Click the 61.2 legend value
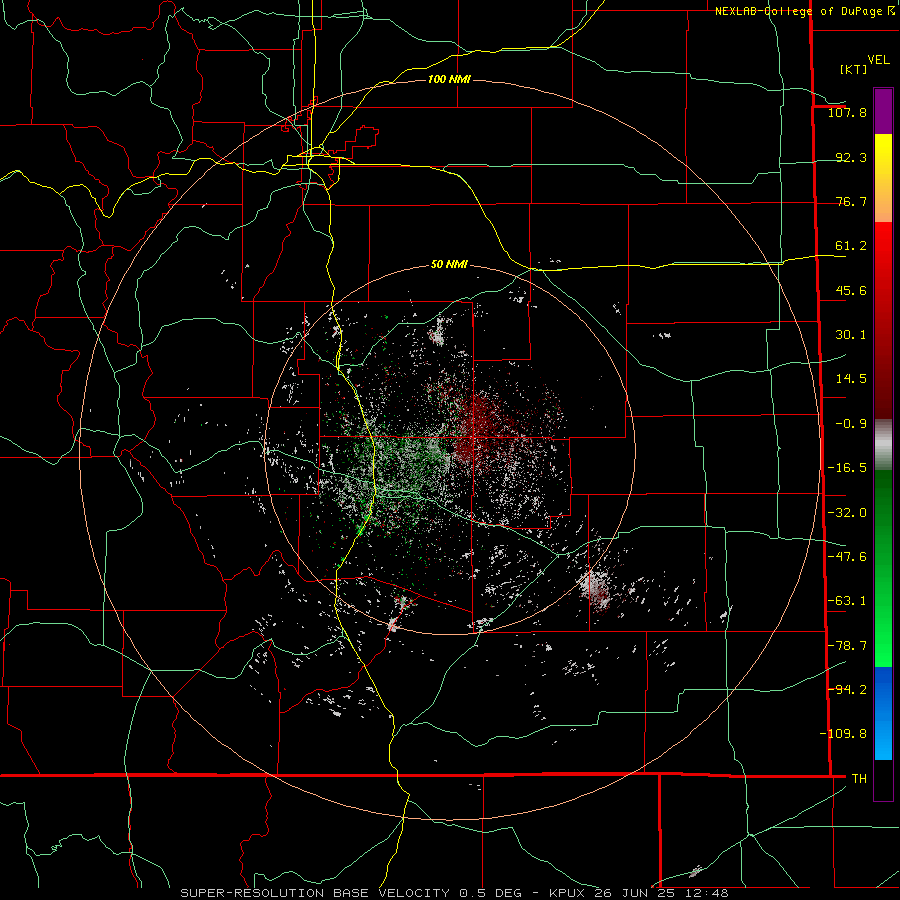900x900 pixels. point(851,246)
